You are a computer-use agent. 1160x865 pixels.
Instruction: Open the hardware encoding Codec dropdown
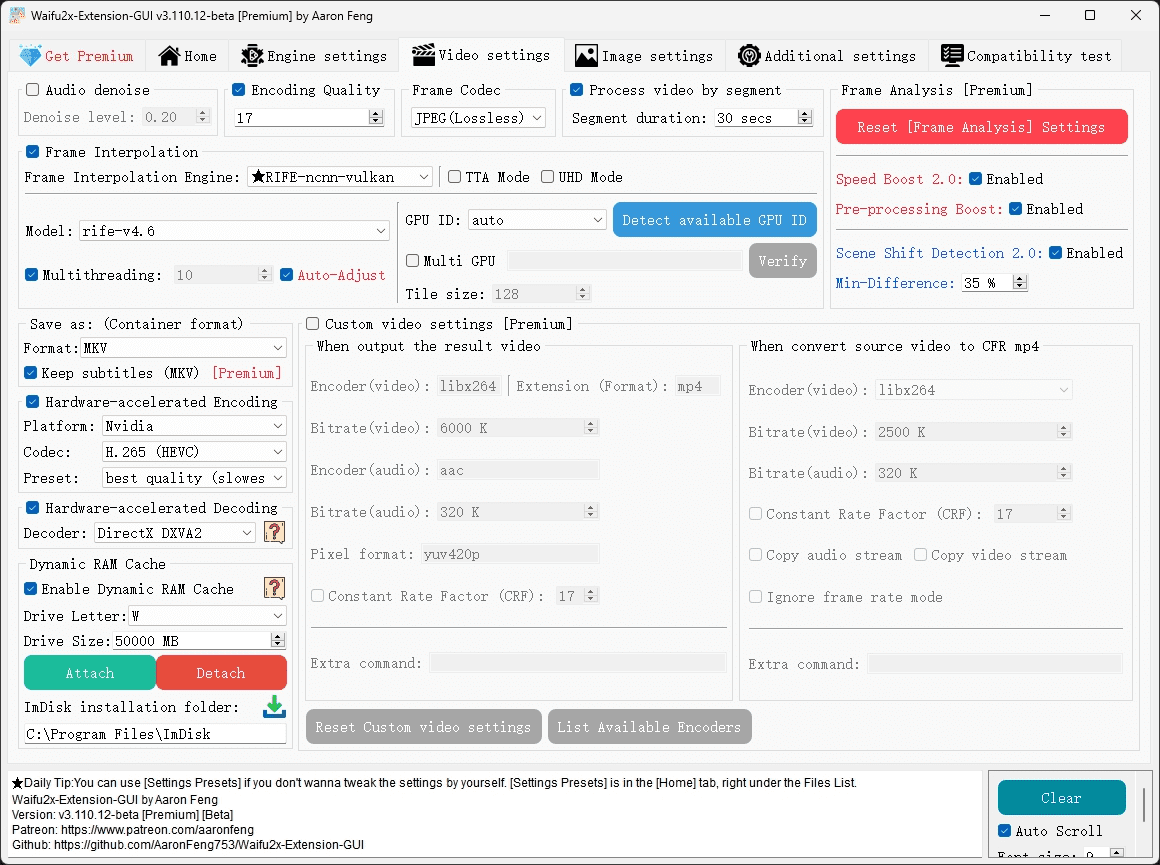(195, 452)
